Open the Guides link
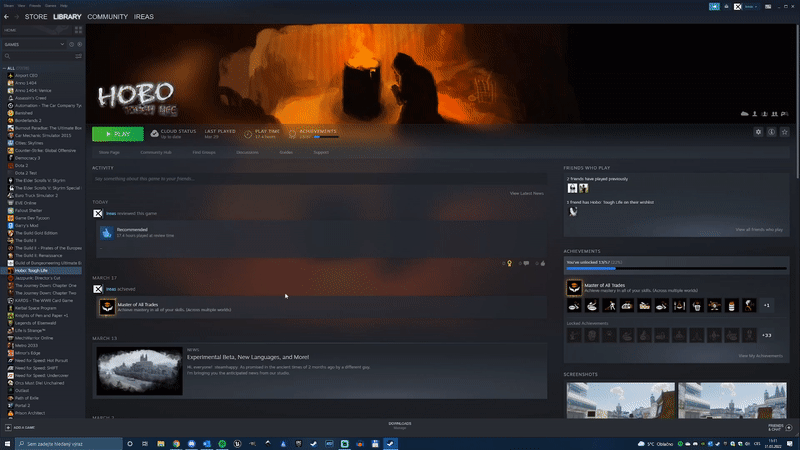 coord(286,153)
